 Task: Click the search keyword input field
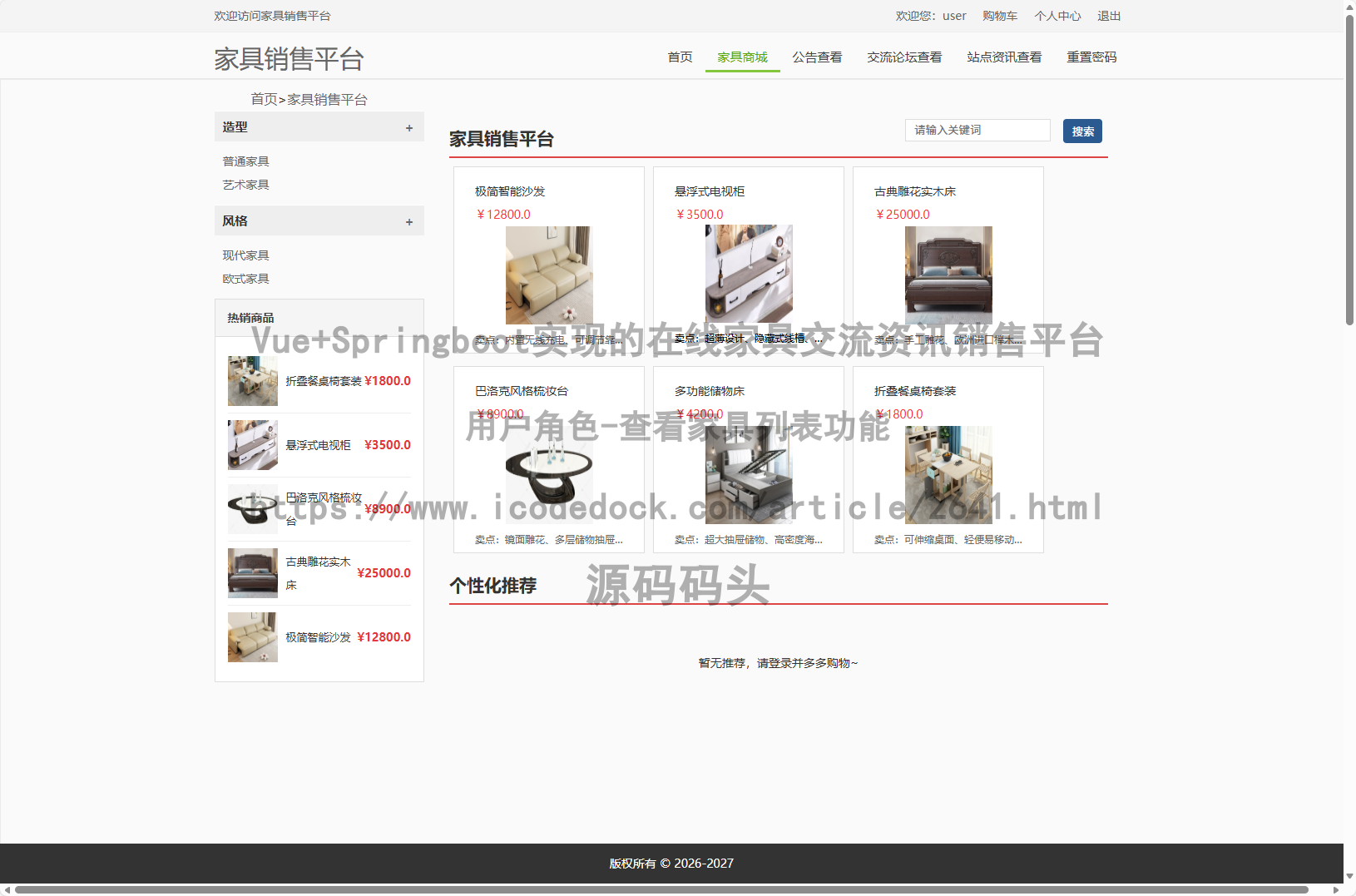pos(977,130)
